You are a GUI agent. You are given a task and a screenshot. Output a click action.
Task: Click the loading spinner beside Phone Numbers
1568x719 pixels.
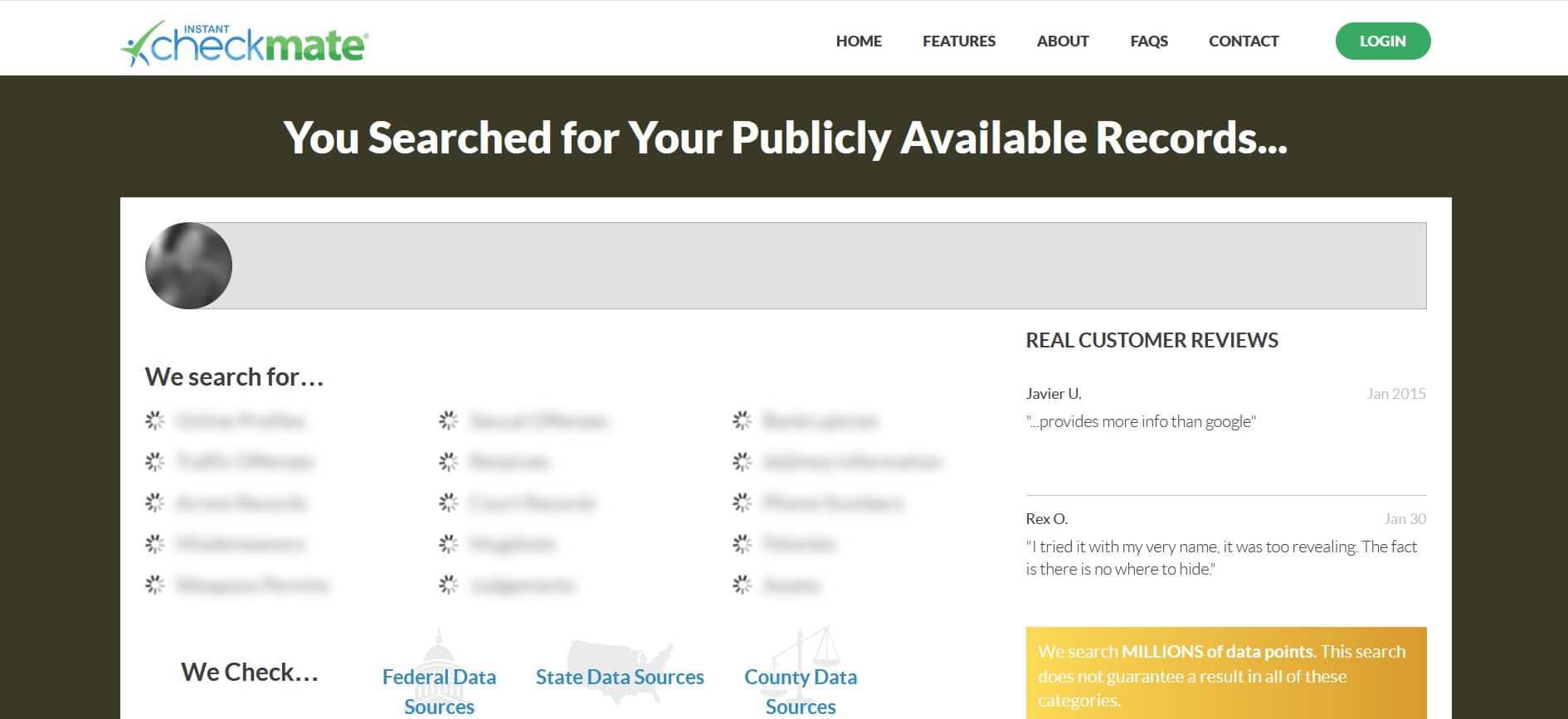(742, 503)
